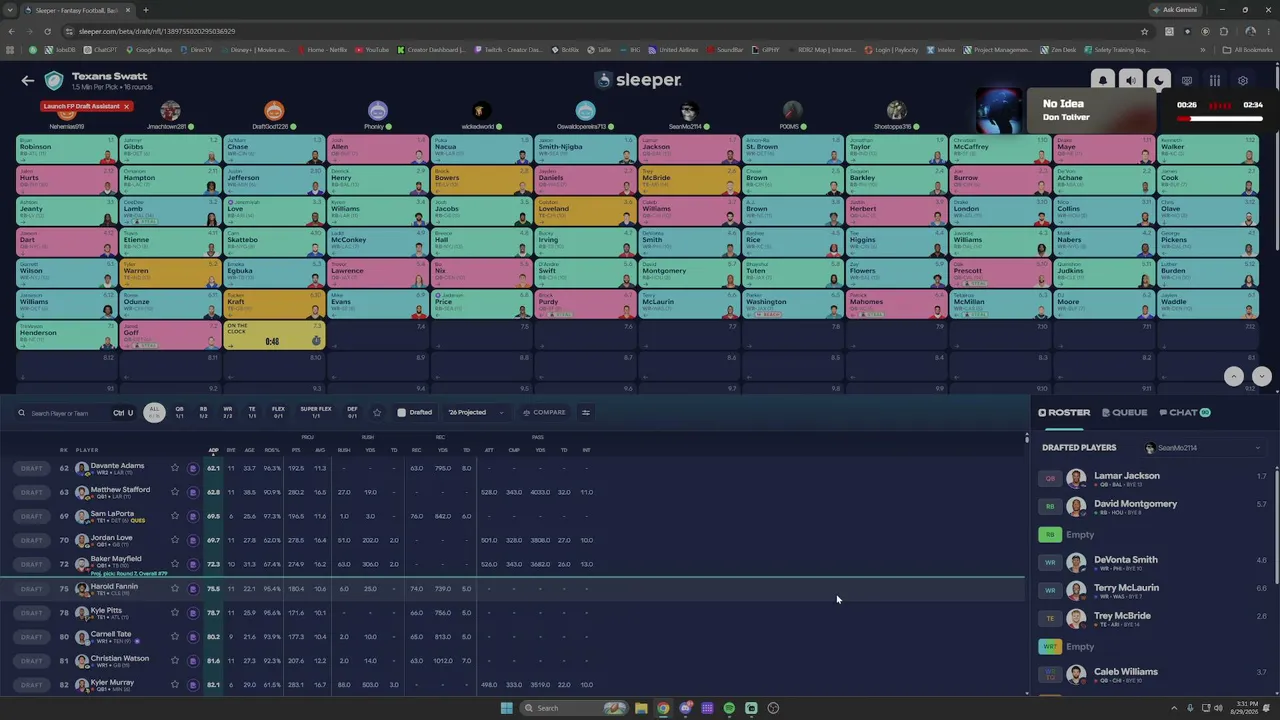Favorite Jordan Love with the star
Viewport: 1280px width, 720px height.
[175, 540]
